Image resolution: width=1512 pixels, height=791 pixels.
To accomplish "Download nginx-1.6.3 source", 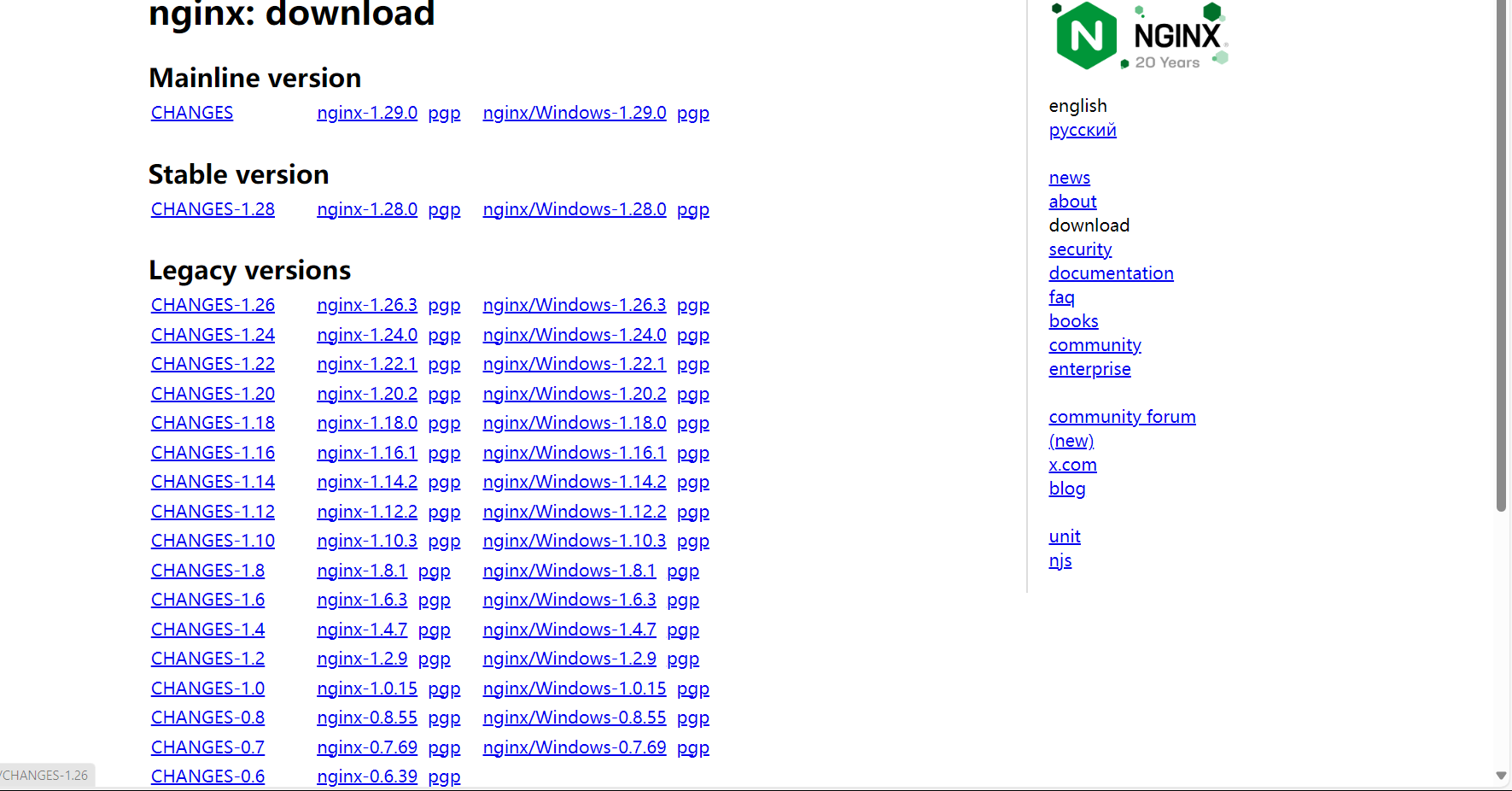I will (362, 600).
